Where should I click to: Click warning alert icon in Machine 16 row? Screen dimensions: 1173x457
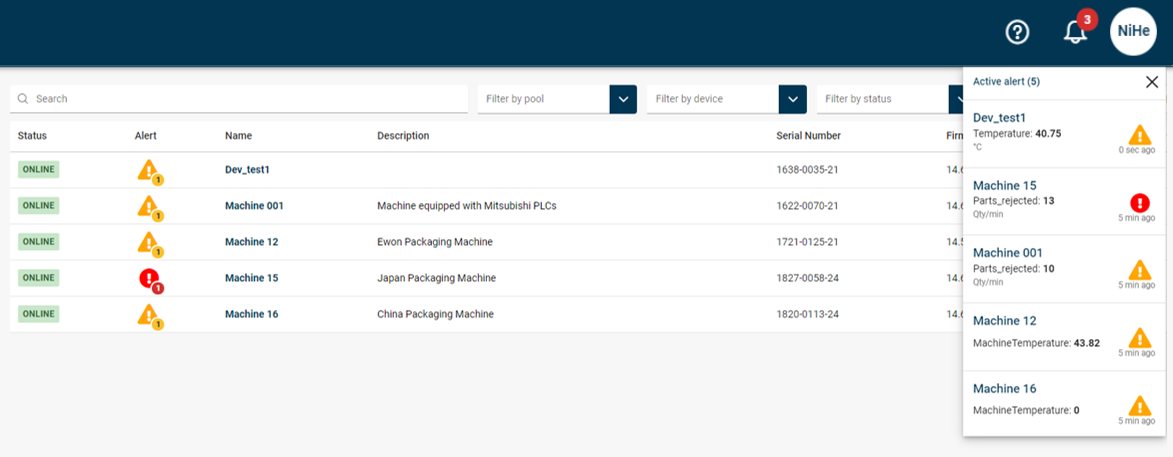click(148, 314)
